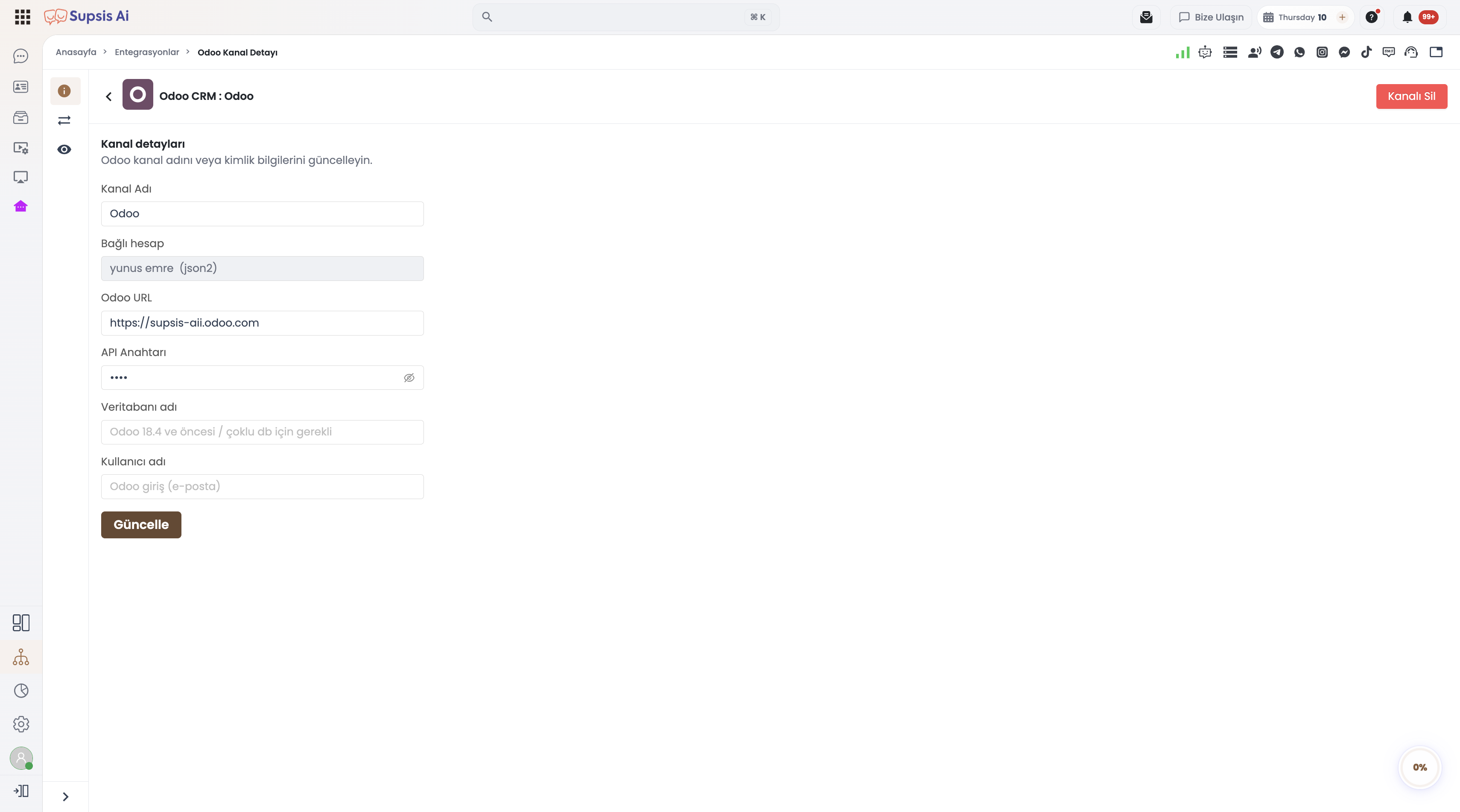Open the WhatsApp channel icon
This screenshot has width=1460, height=812.
click(1299, 52)
